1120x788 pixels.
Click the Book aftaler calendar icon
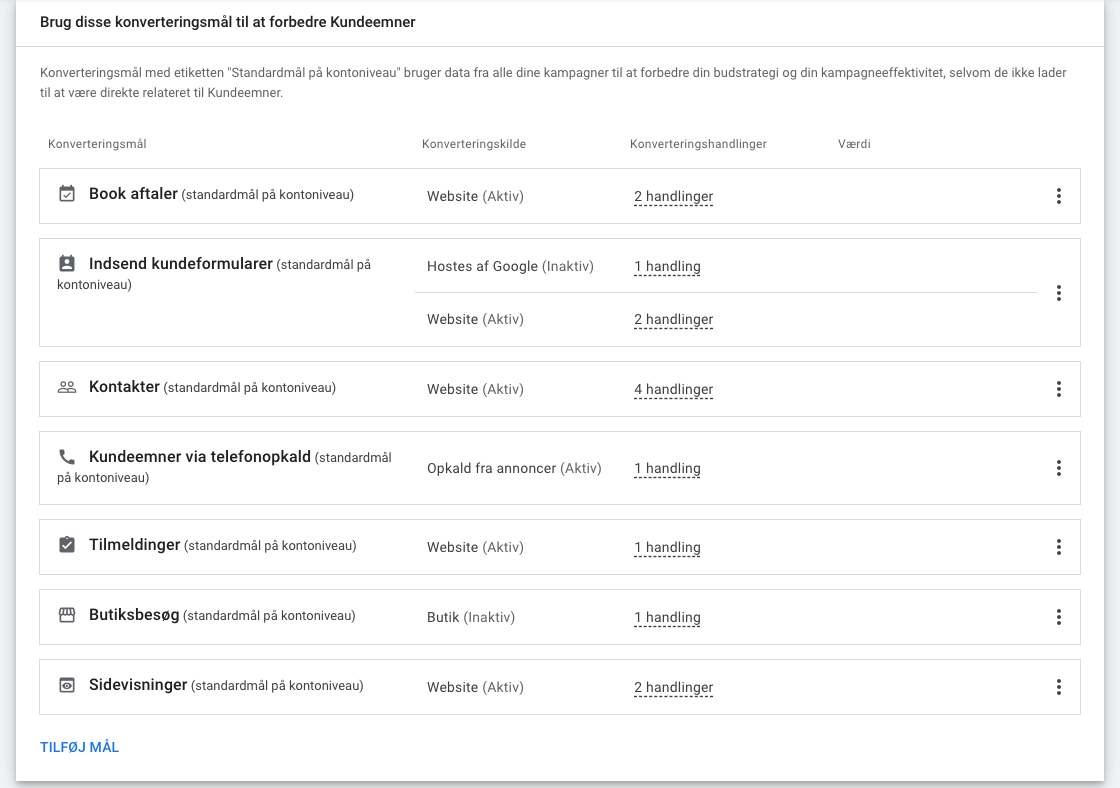[66, 194]
